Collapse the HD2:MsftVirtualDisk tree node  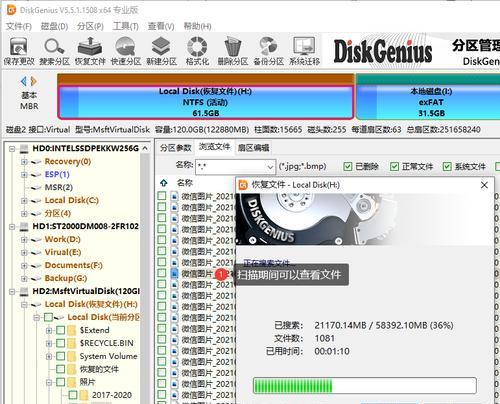point(12,292)
